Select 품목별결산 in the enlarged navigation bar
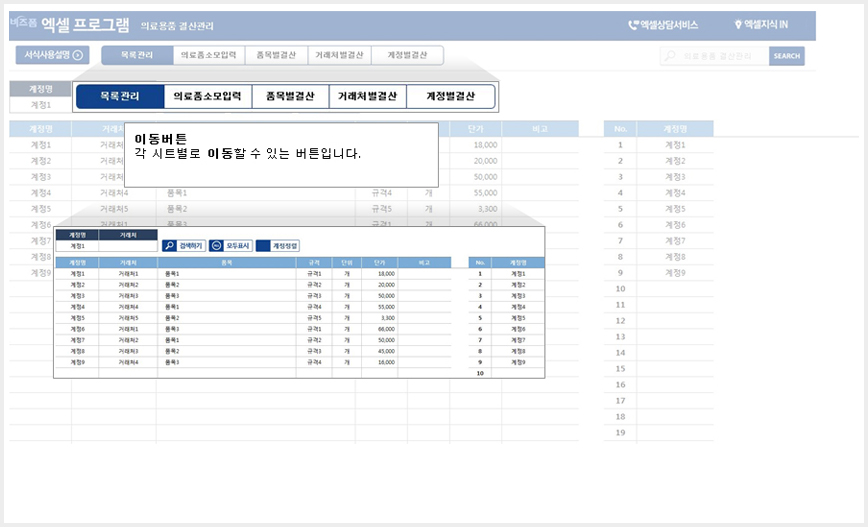The height and width of the screenshot is (527, 868). tap(290, 96)
